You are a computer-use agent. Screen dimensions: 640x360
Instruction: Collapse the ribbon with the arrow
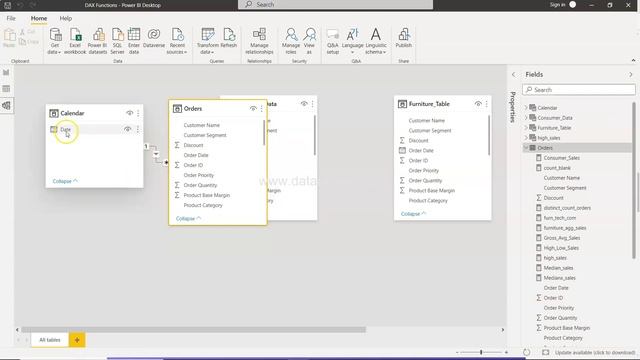pyautogui.click(x=633, y=60)
